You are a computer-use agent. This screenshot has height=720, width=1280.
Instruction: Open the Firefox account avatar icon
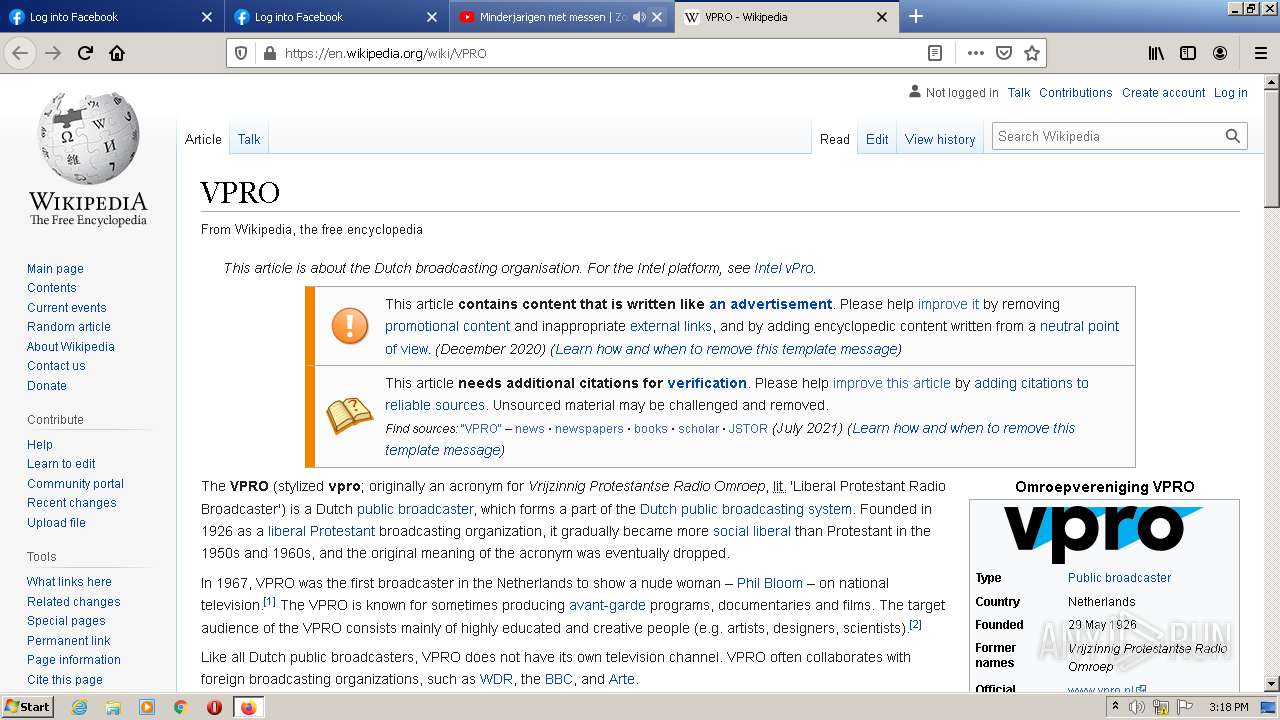coord(1220,53)
